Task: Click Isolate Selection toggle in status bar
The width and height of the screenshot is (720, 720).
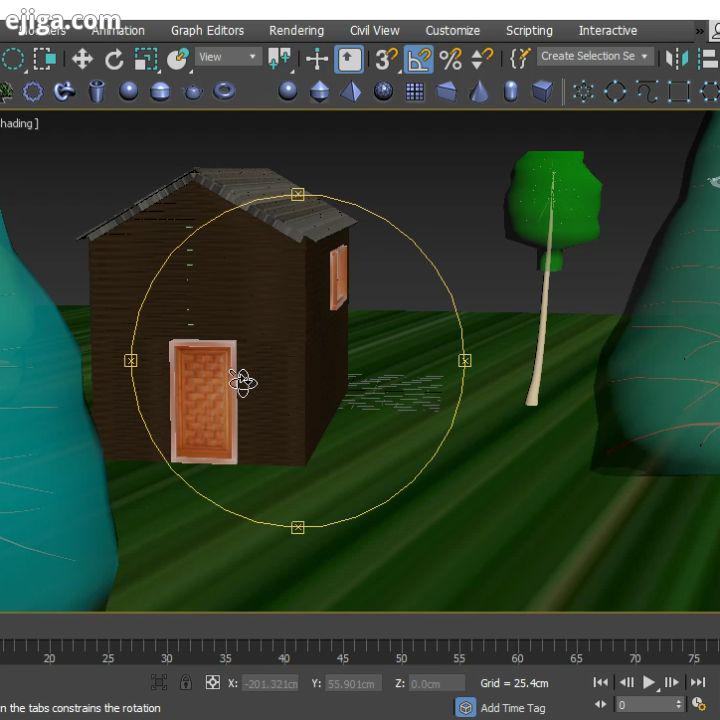Action: point(159,682)
